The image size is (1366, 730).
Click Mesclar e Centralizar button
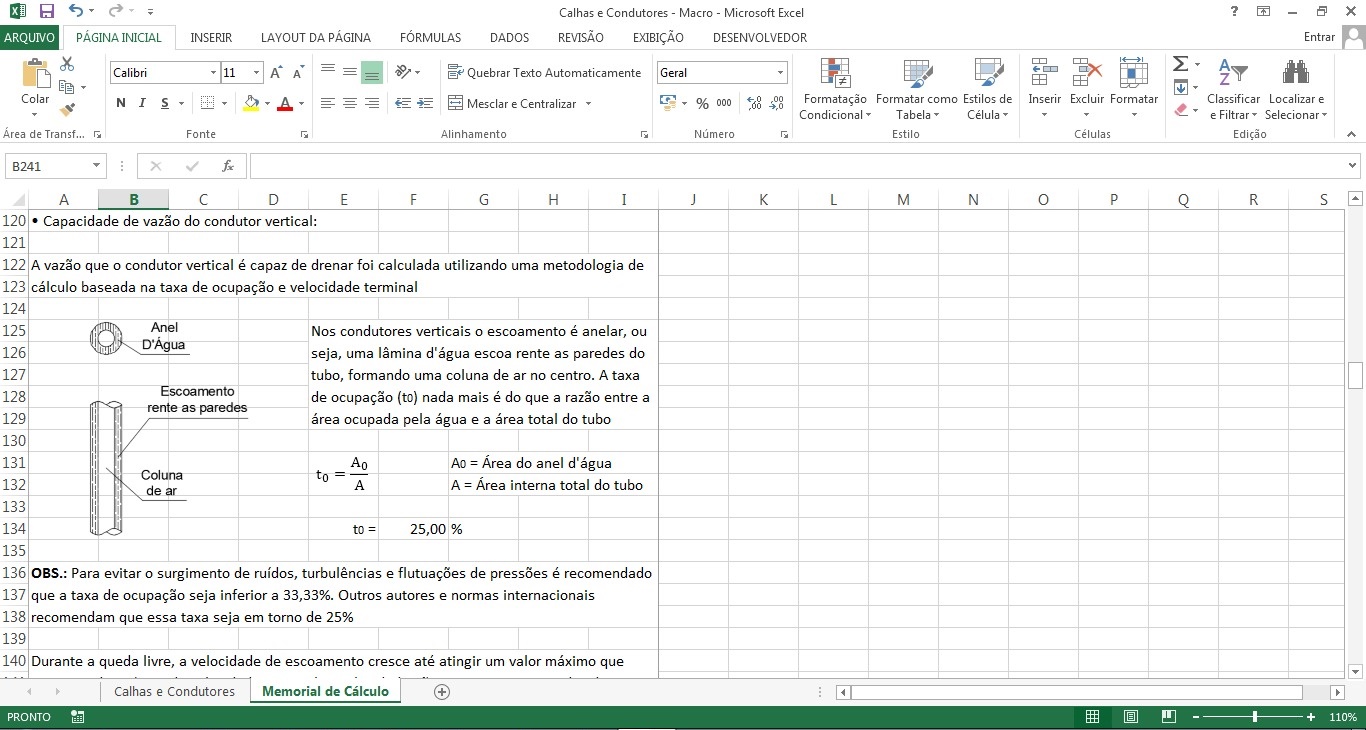(511, 103)
